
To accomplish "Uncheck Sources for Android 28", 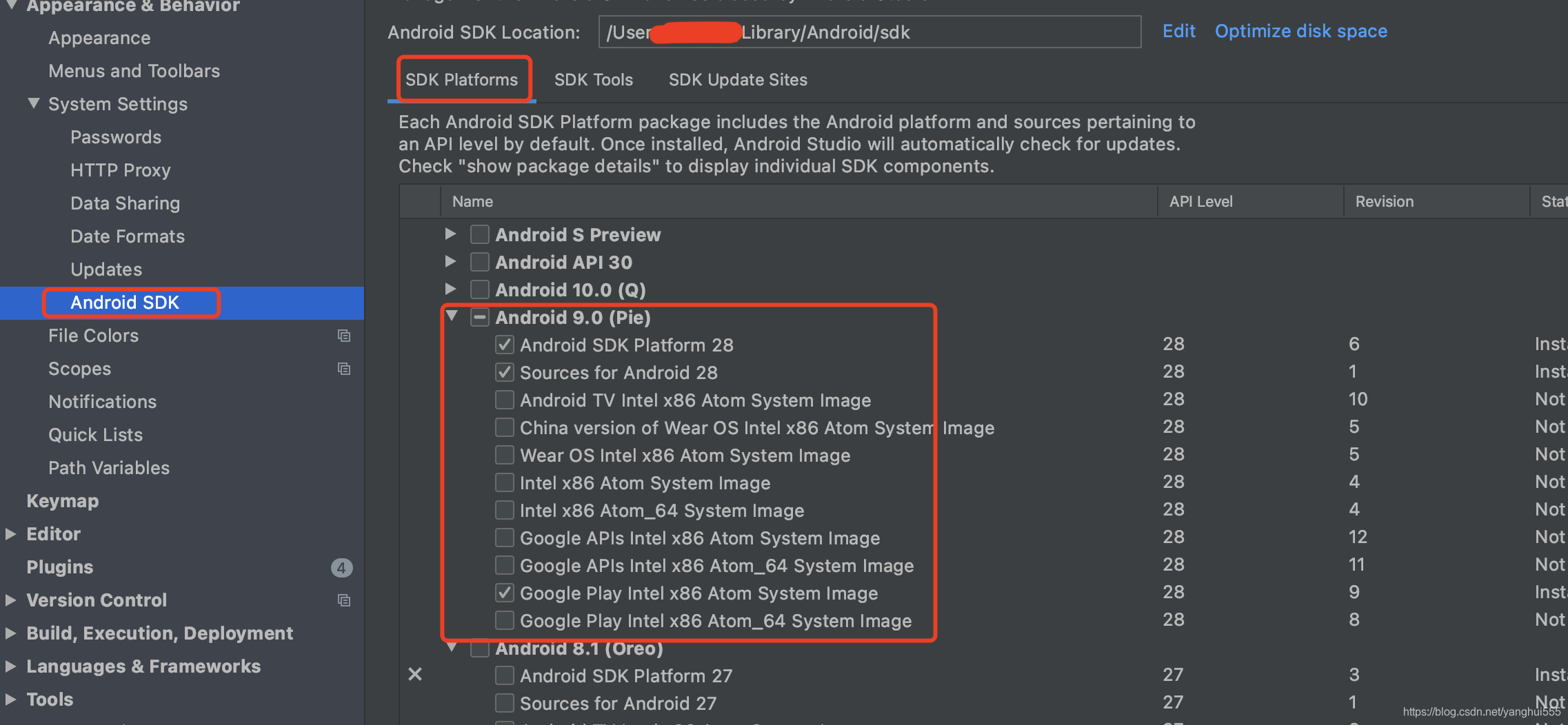I will pyautogui.click(x=505, y=372).
